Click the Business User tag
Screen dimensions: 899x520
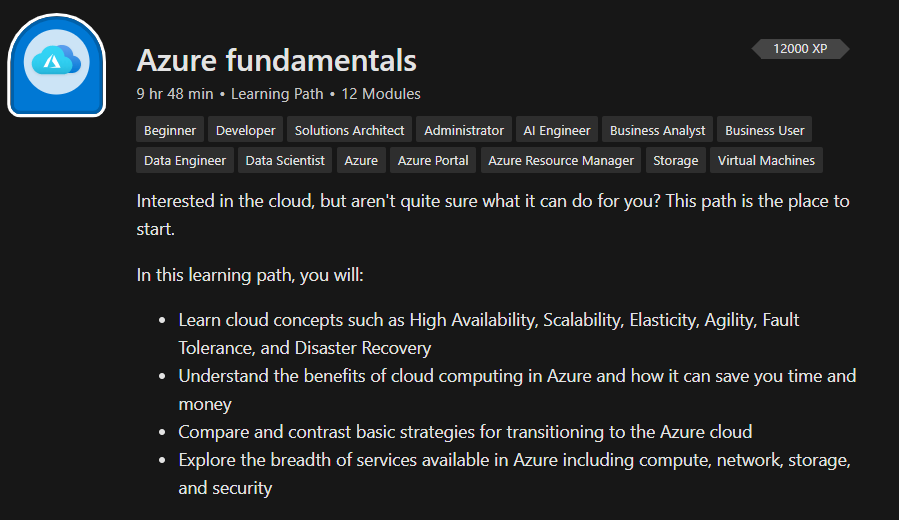765,130
